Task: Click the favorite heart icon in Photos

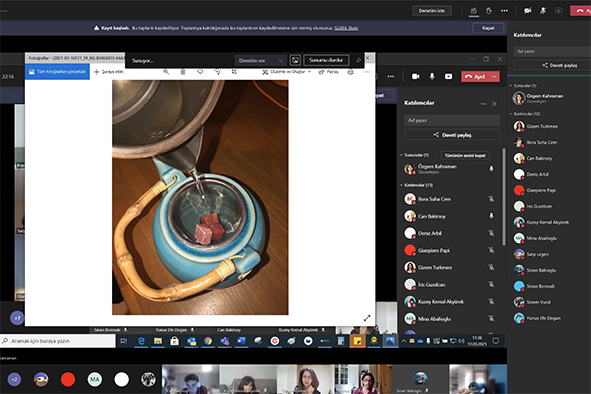Action: pyautogui.click(x=200, y=72)
